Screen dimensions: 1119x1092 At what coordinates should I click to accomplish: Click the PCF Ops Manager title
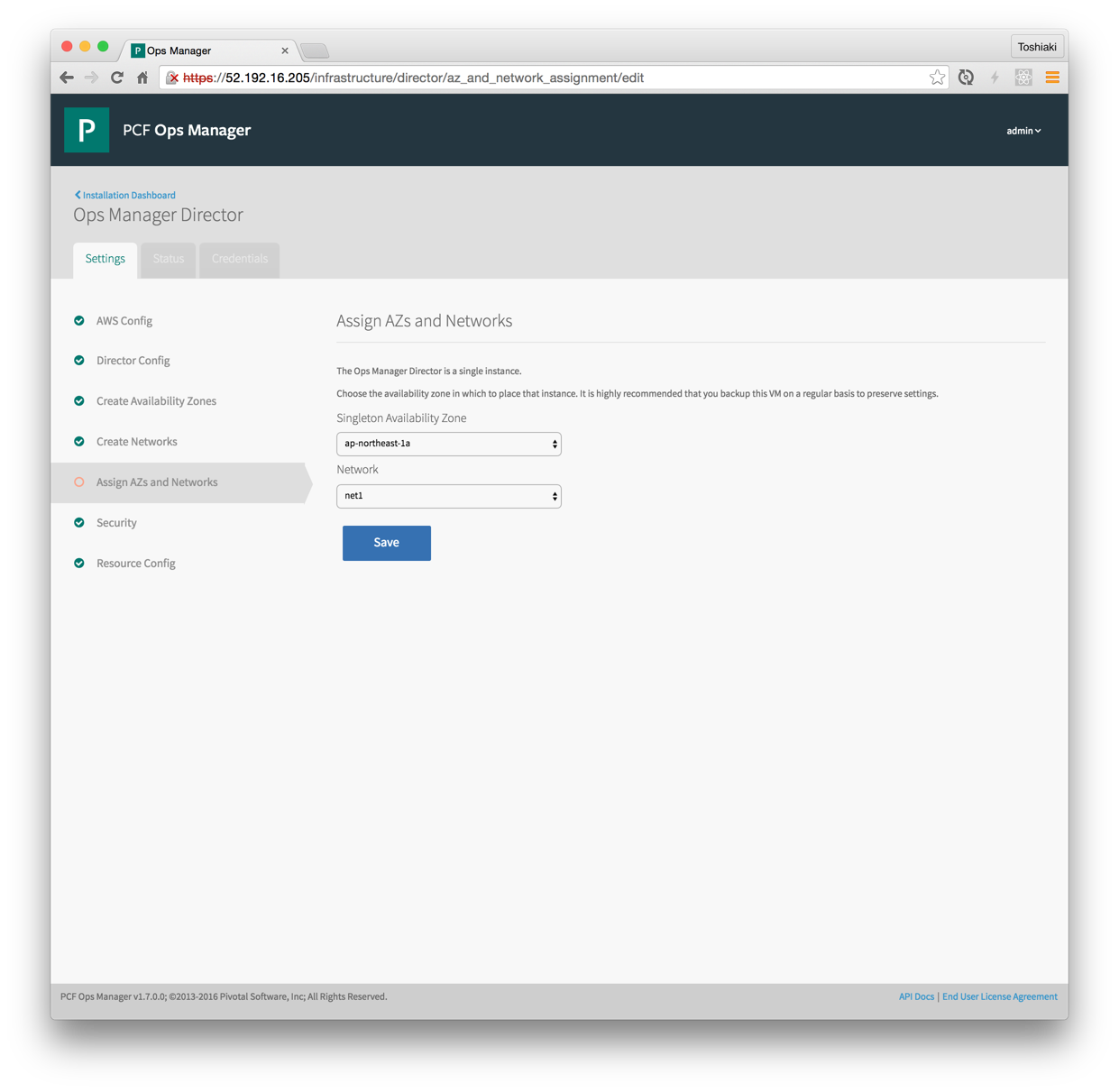point(187,130)
